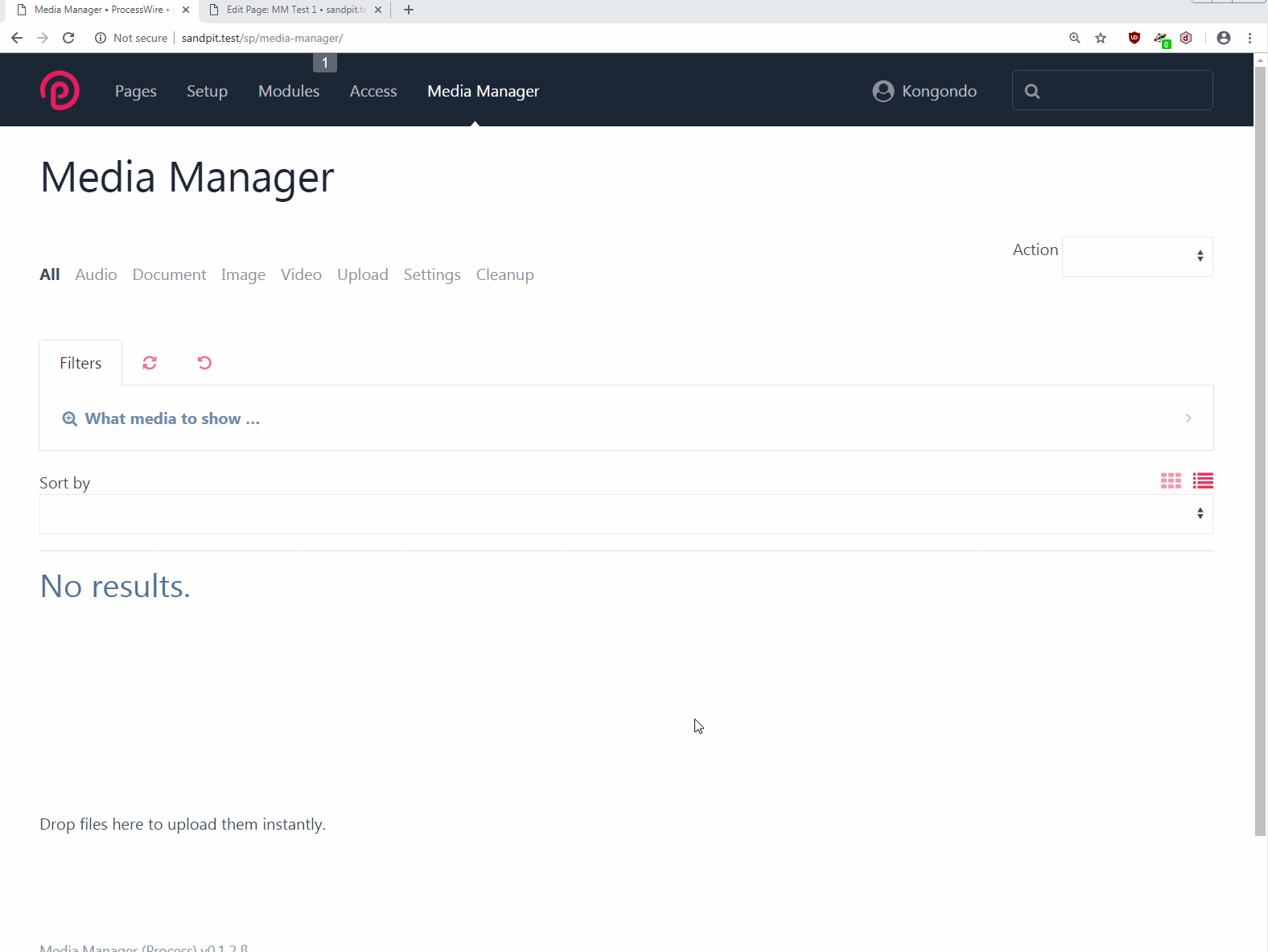
Task: Click the admin search magnifier icon
Action: tap(1032, 91)
